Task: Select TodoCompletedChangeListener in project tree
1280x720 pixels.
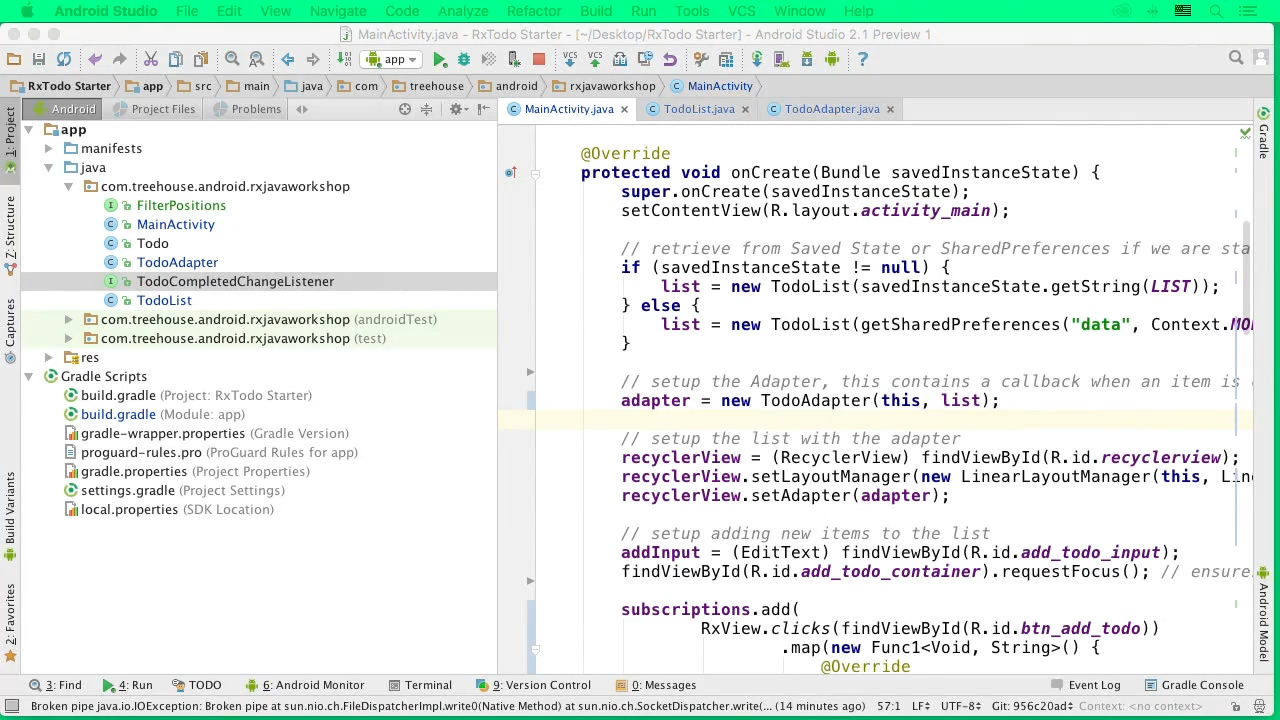Action: (x=236, y=281)
